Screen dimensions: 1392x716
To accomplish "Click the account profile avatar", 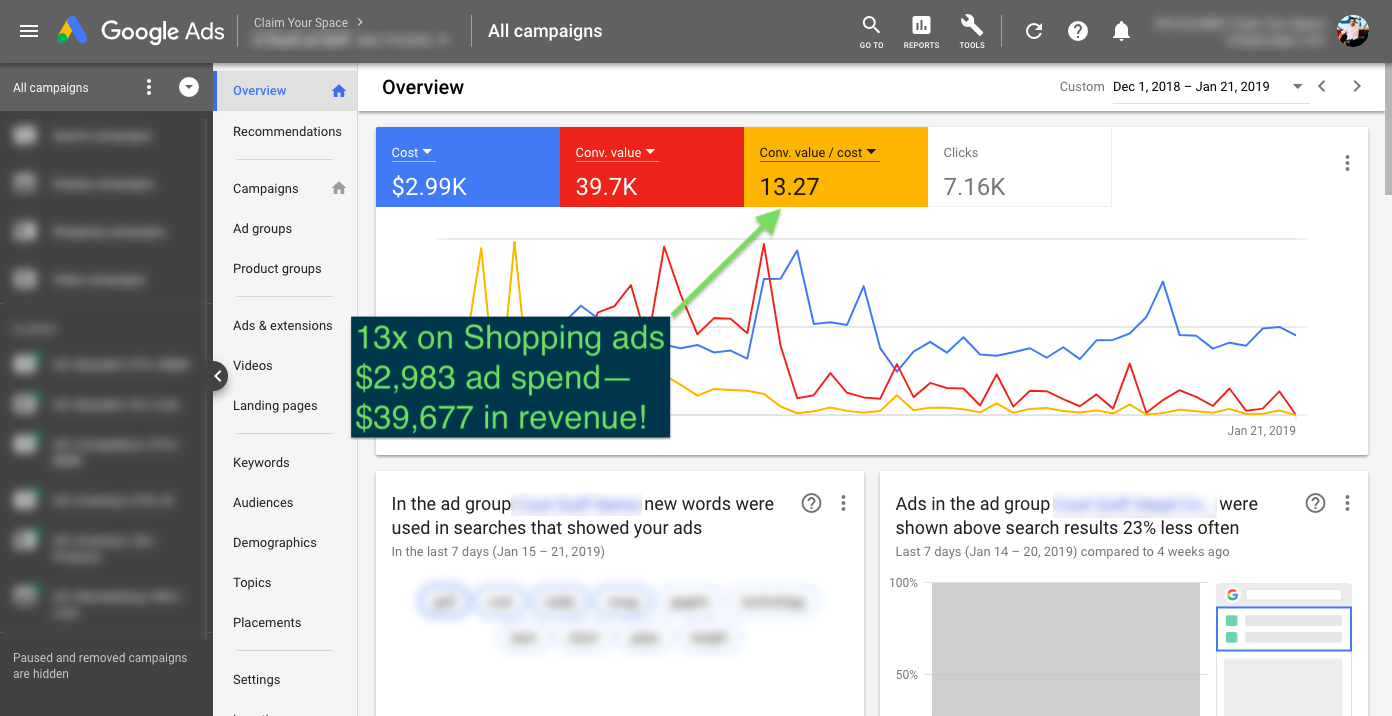I will coord(1353,30).
